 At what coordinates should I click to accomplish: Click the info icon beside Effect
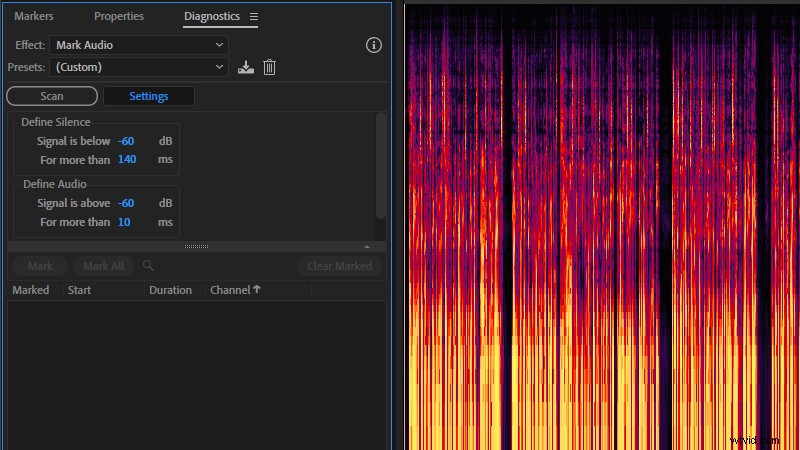[x=373, y=45]
